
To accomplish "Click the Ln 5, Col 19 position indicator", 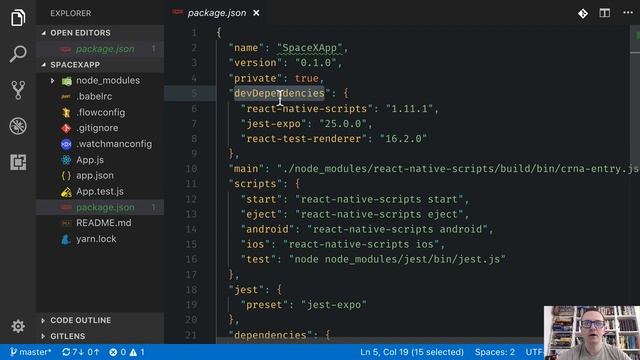I will click(412, 352).
